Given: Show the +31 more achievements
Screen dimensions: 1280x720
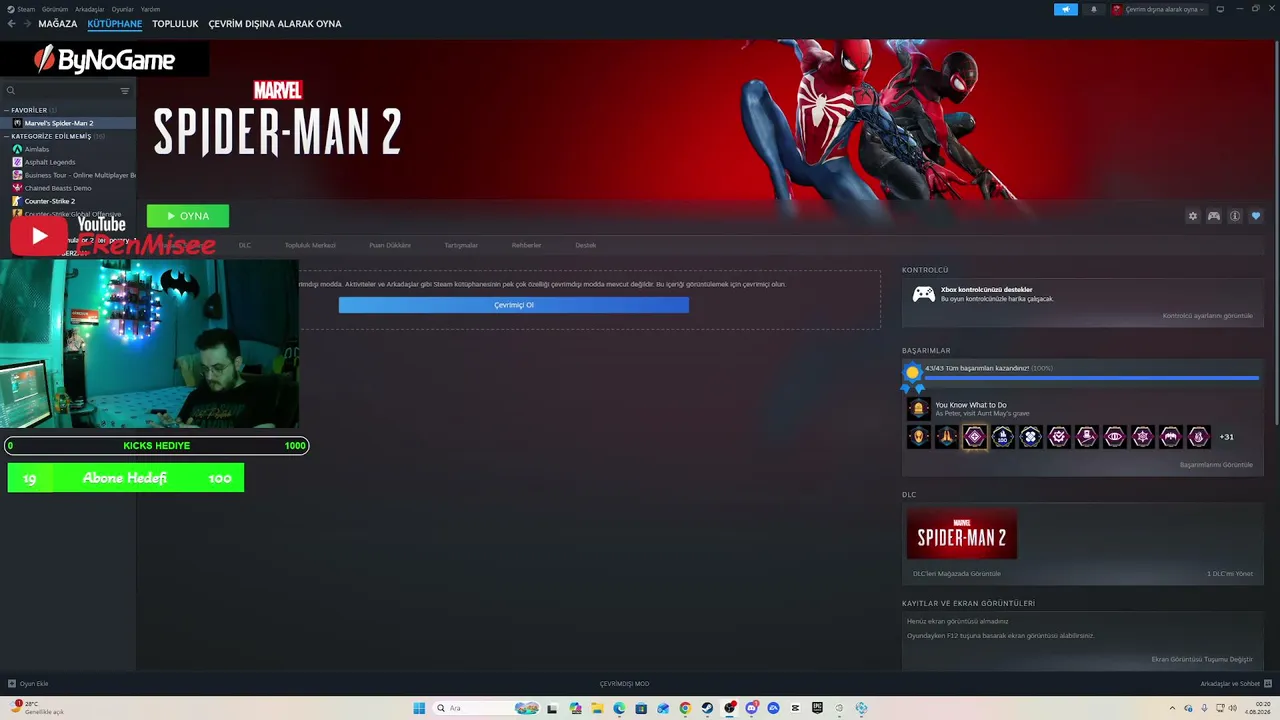Looking at the screenshot, I should click(x=1227, y=437).
